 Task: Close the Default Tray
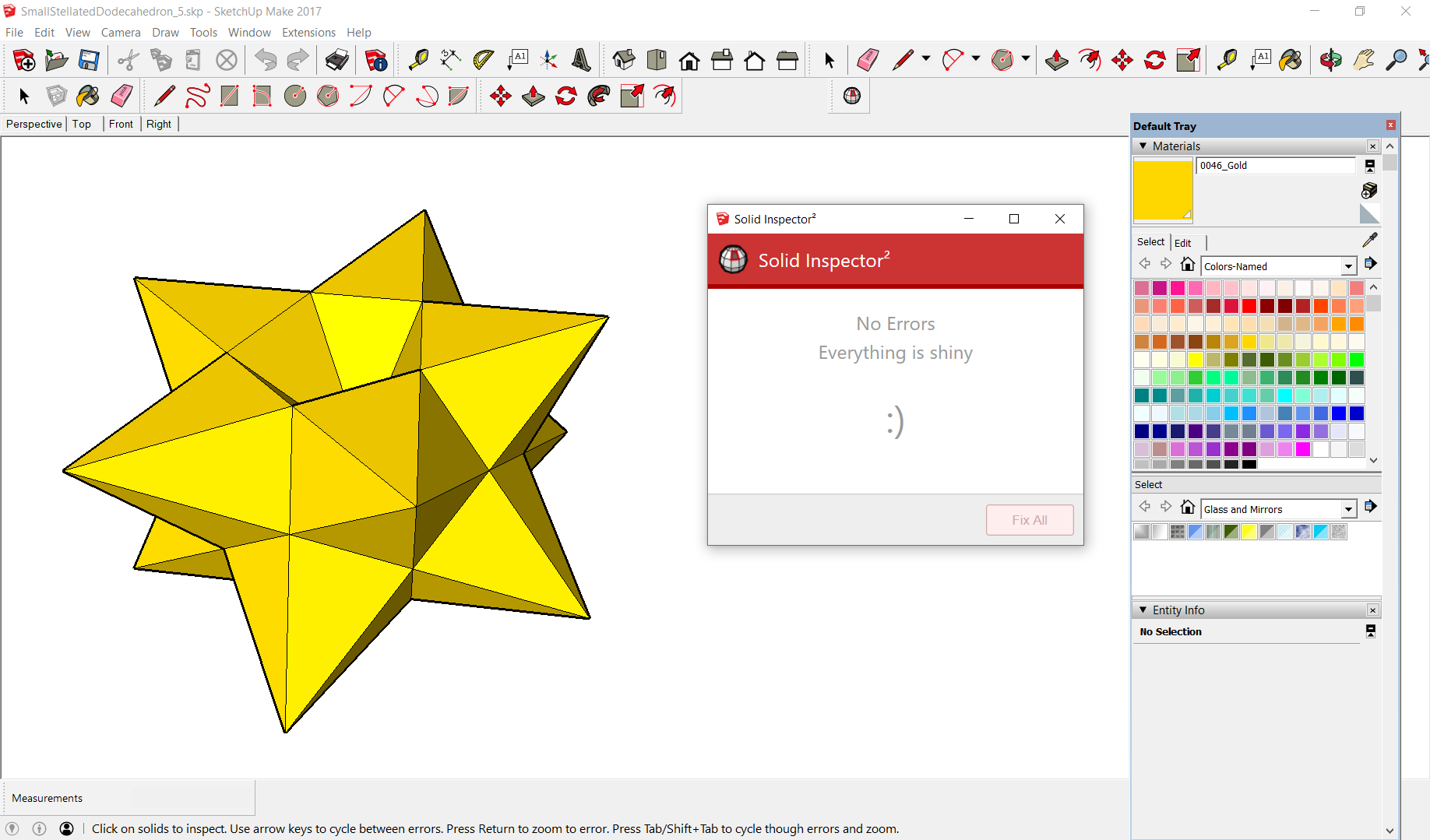coord(1390,125)
